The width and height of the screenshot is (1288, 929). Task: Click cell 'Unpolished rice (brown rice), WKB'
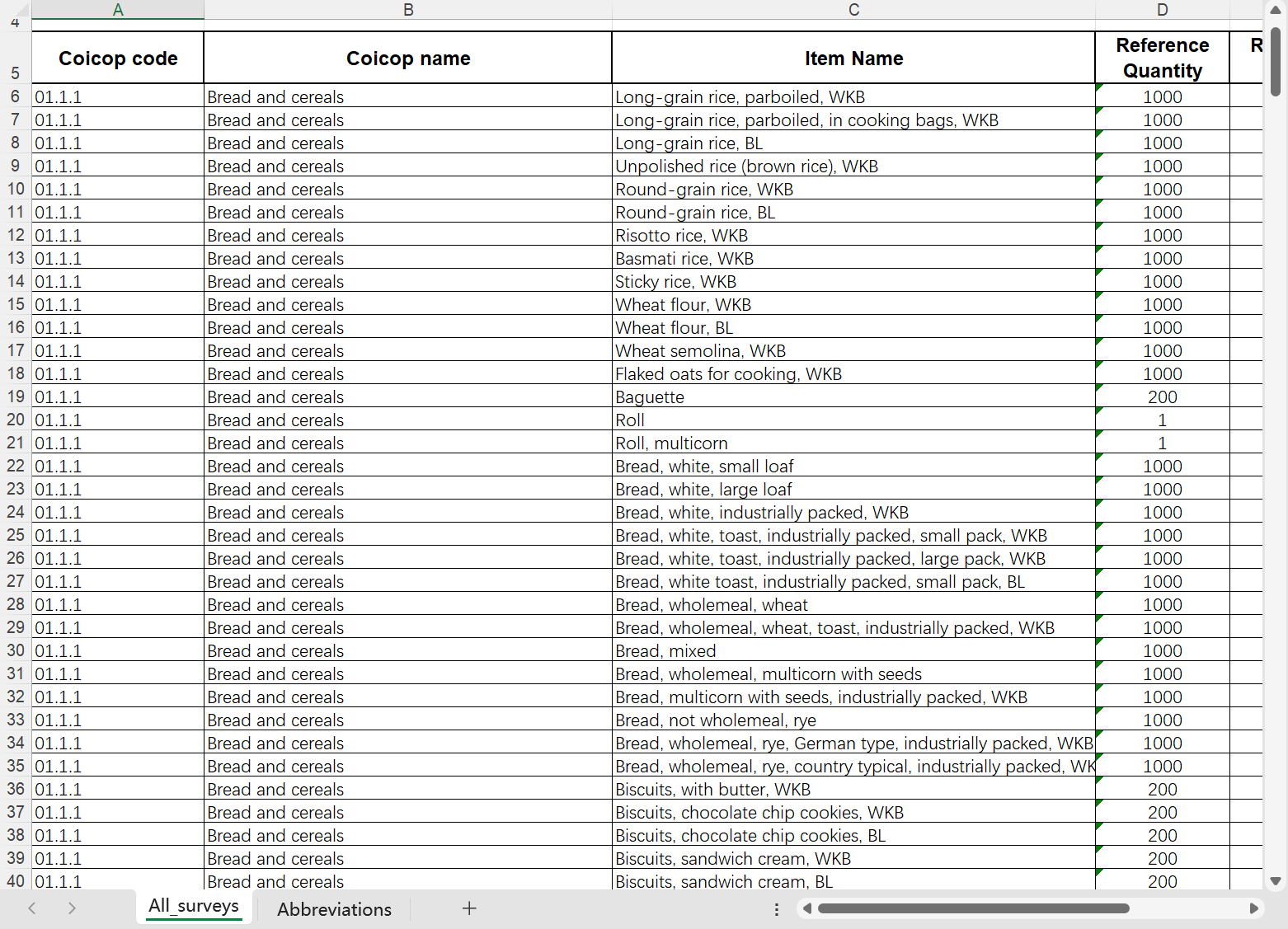(853, 166)
